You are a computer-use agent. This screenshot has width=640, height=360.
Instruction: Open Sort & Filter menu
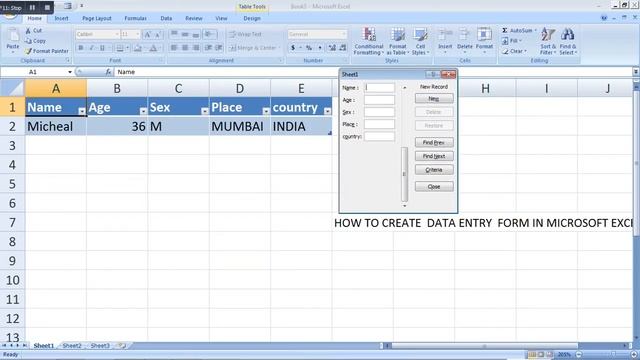click(548, 41)
